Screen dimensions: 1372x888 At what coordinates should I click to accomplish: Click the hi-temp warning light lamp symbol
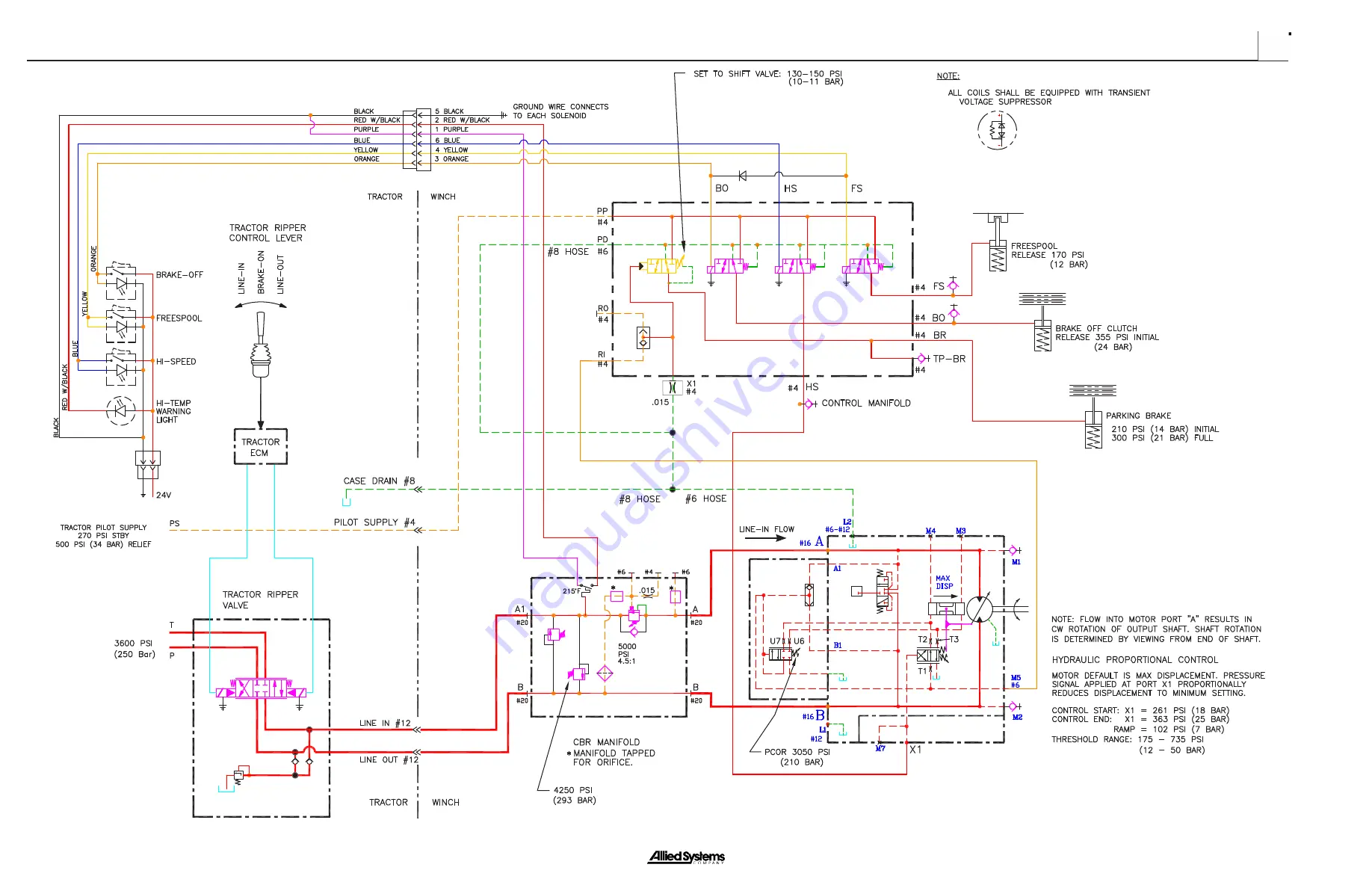pyautogui.click(x=120, y=410)
